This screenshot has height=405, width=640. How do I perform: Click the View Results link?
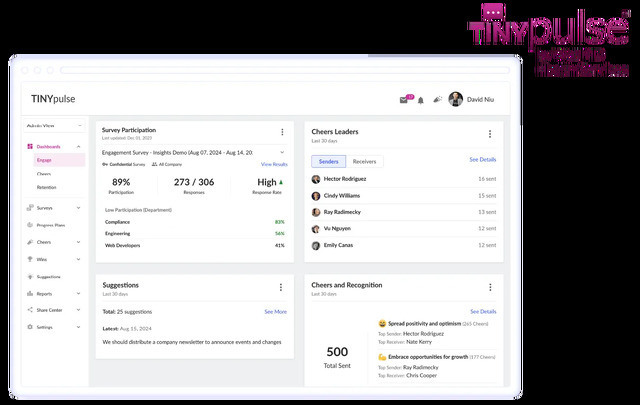pyautogui.click(x=274, y=164)
